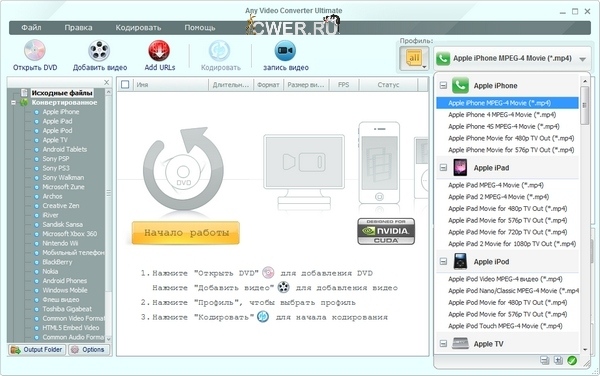Click the Открыть DVD disc icon
Image resolution: width=600 pixels, height=376 pixels.
(35, 50)
